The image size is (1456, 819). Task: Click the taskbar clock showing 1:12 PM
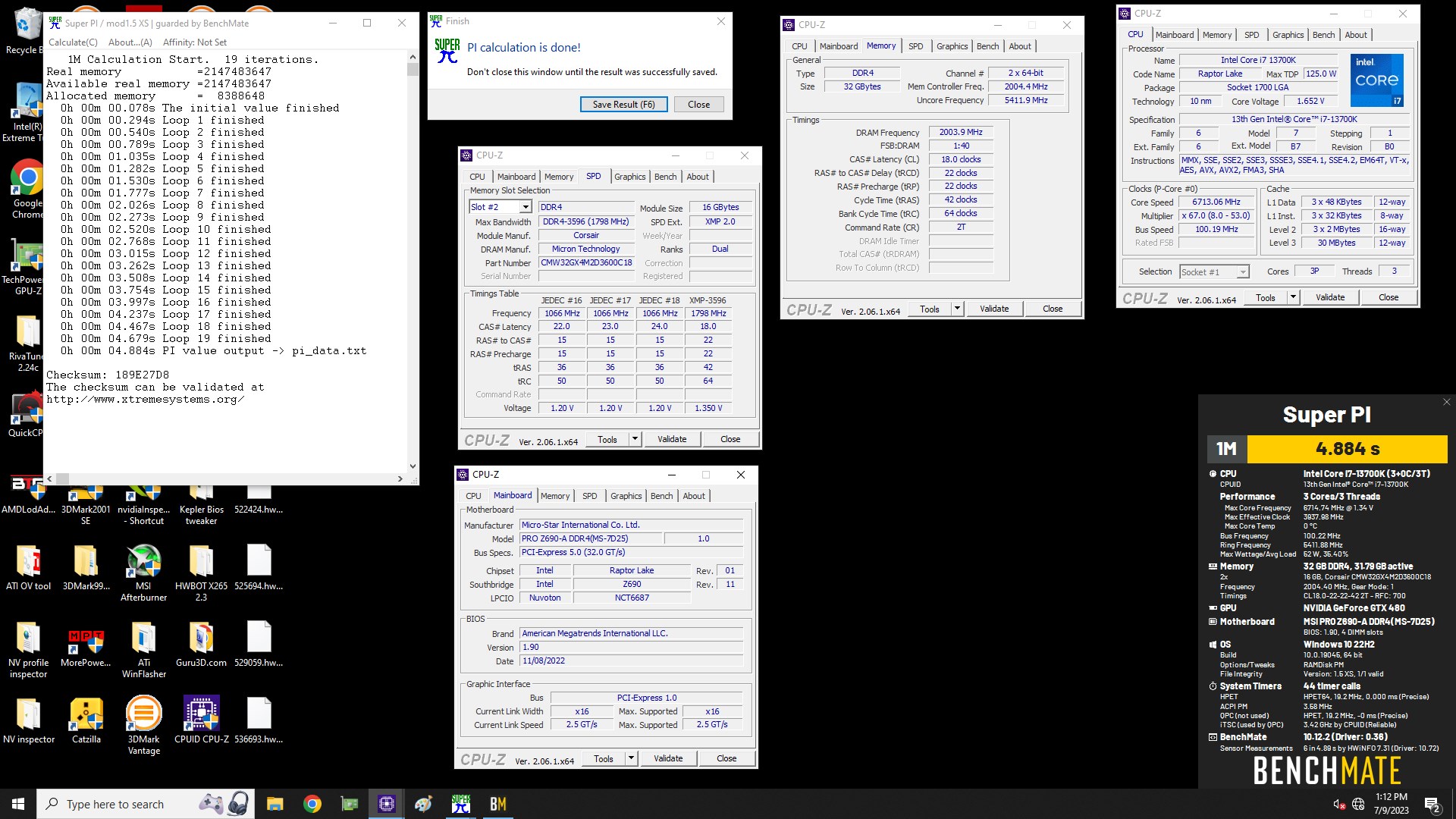click(x=1391, y=804)
